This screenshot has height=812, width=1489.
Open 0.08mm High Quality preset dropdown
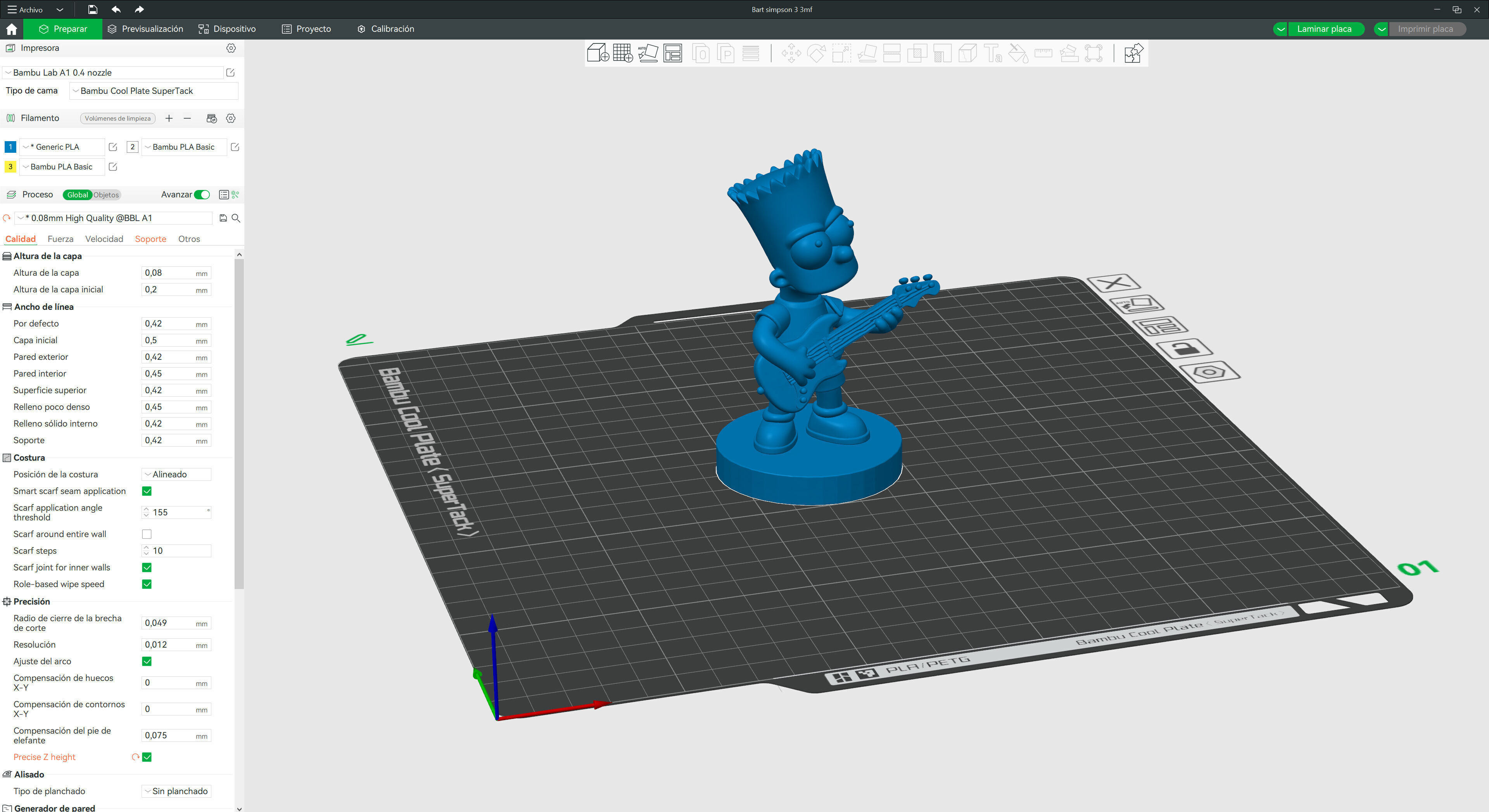(x=114, y=218)
